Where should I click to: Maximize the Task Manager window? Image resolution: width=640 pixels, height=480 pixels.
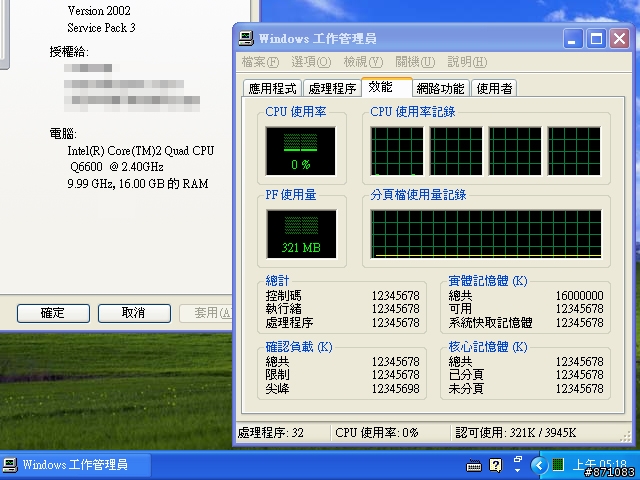(596, 39)
